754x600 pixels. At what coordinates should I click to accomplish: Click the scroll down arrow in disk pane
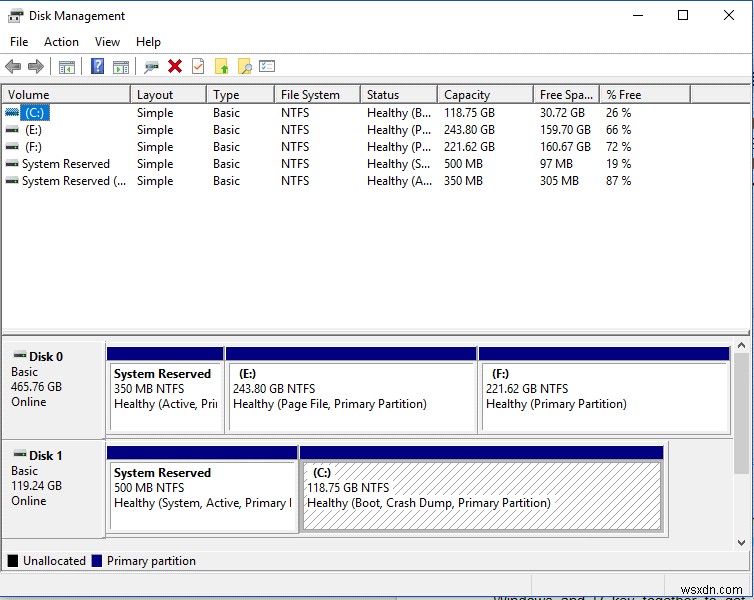click(x=741, y=542)
